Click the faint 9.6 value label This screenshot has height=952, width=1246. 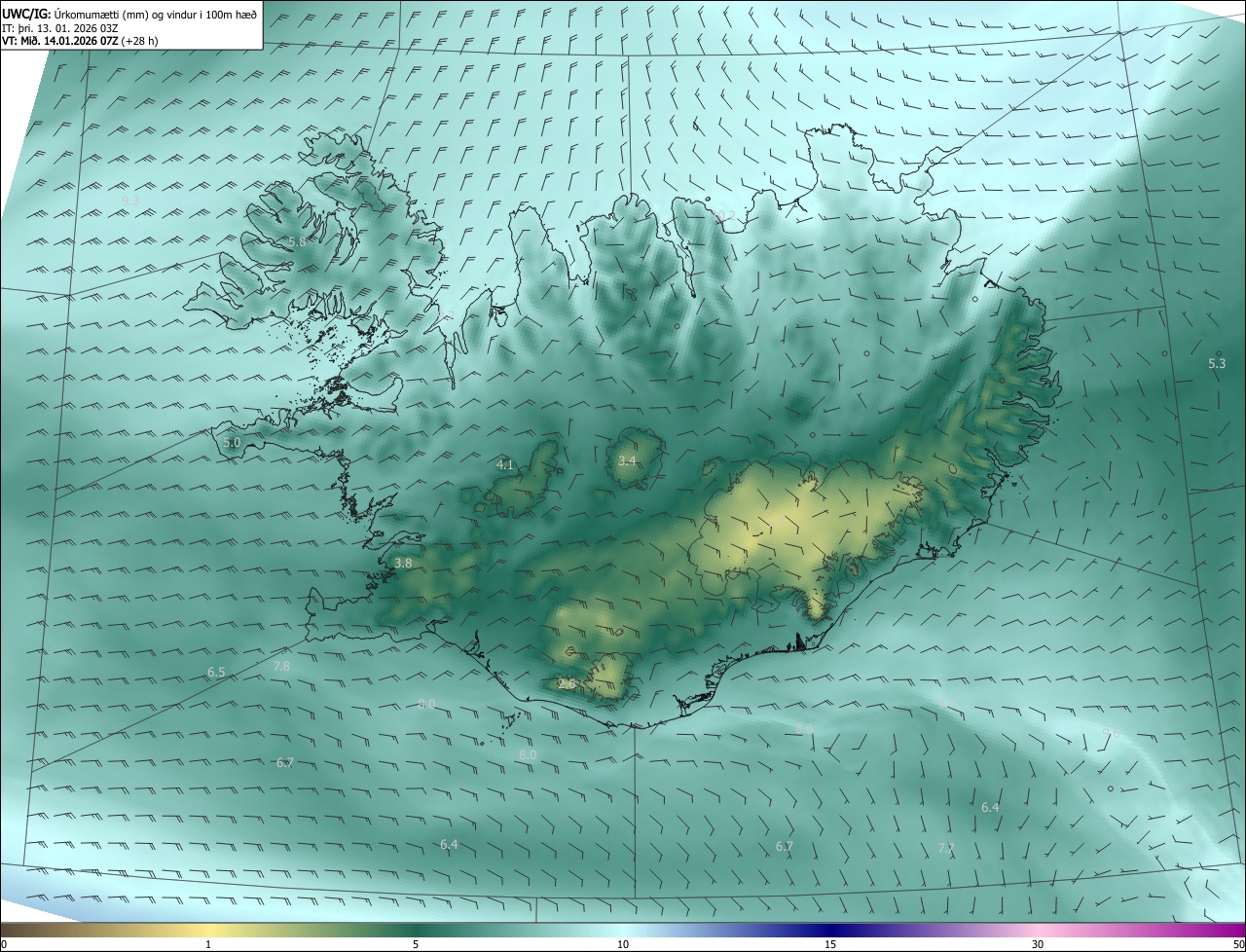click(x=1111, y=733)
